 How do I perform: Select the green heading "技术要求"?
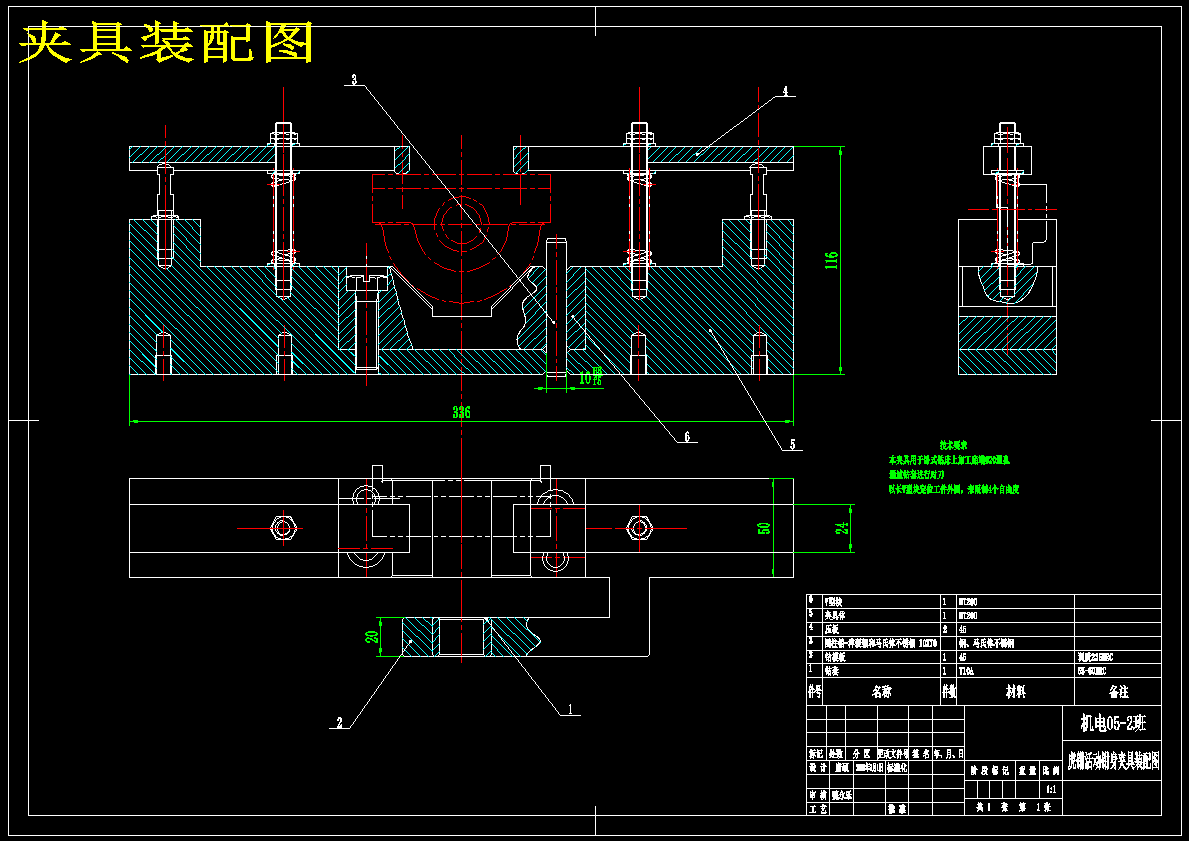click(953, 446)
